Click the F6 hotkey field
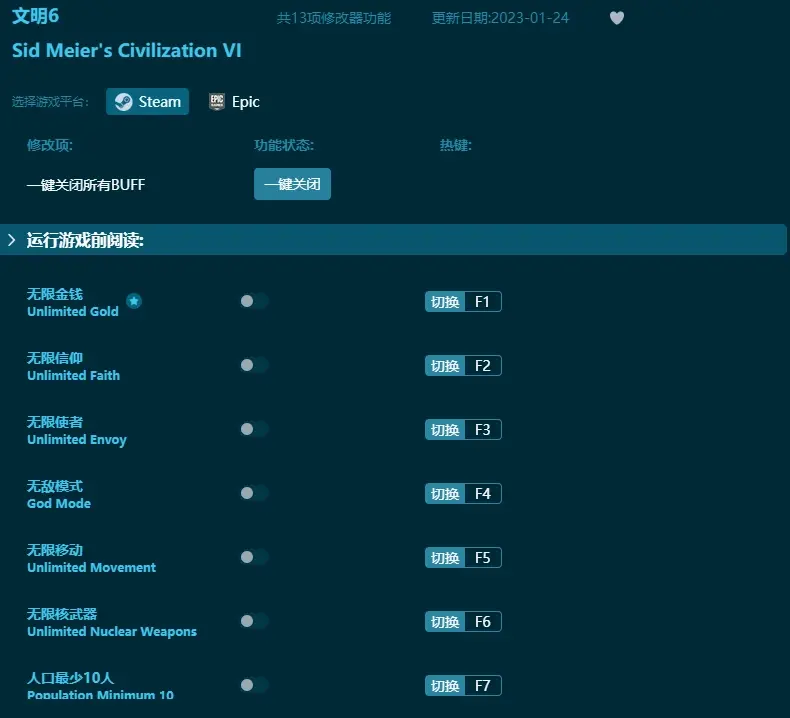Viewport: 790px width, 718px height. pos(483,622)
